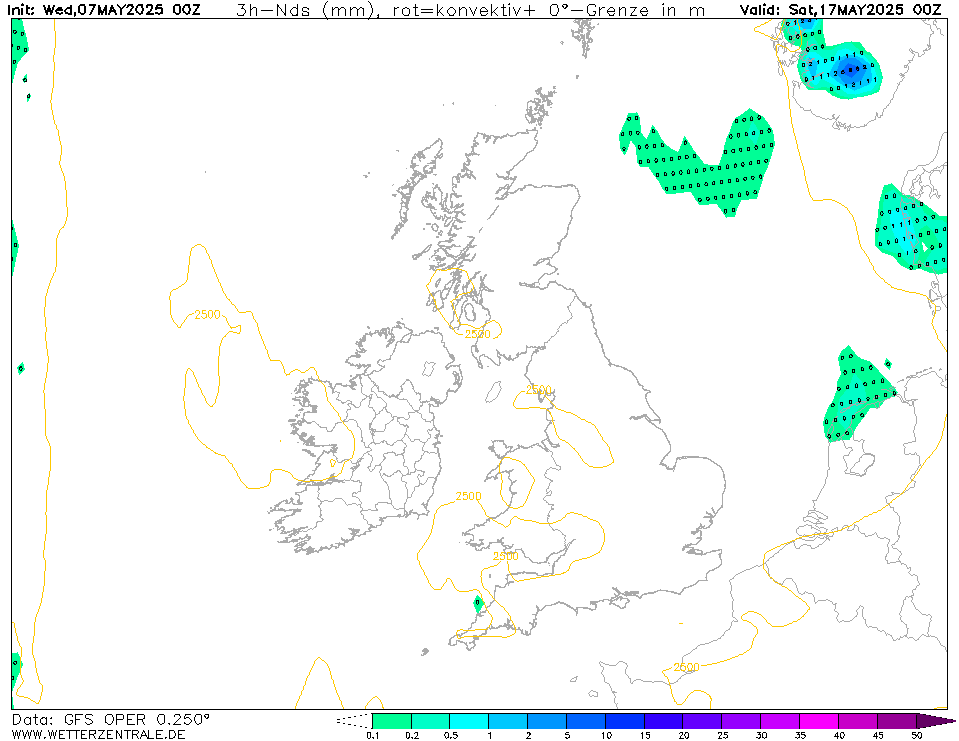959x741 pixels.
Task: Select the blue 2–5 mm legend swatch
Action: coord(547,721)
